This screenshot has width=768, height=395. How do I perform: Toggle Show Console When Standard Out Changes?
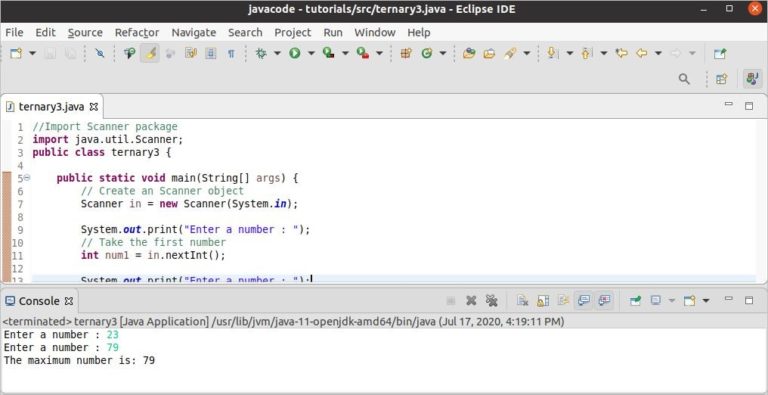[x=584, y=300]
